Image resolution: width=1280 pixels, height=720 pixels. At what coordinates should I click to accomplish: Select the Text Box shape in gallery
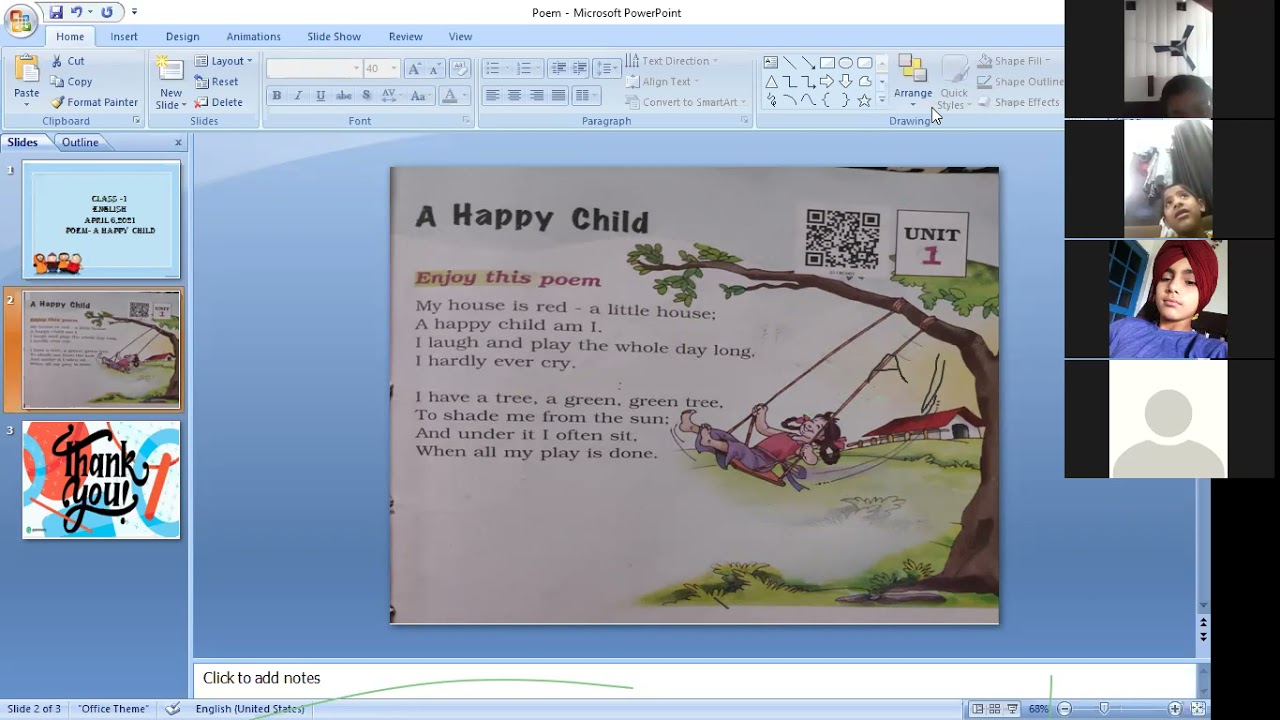[x=771, y=62]
